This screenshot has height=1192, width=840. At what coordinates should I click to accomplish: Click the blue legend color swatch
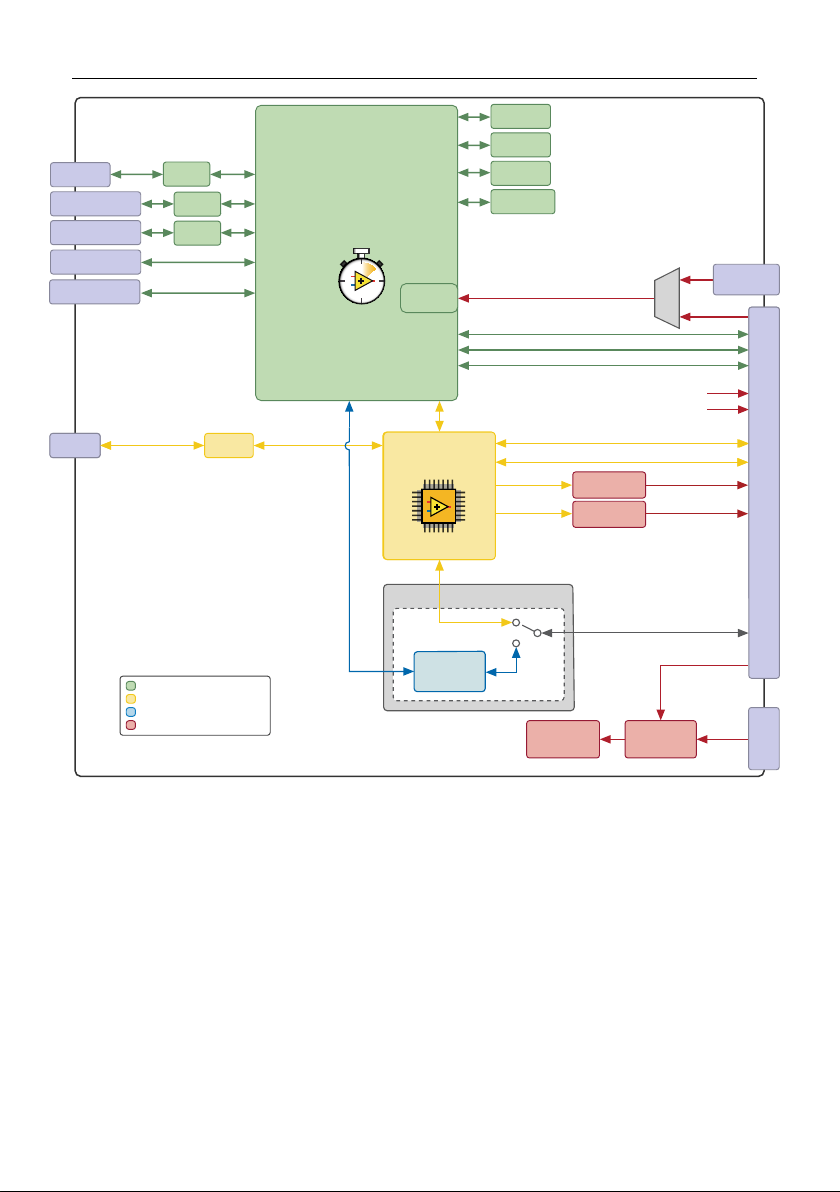point(131,712)
